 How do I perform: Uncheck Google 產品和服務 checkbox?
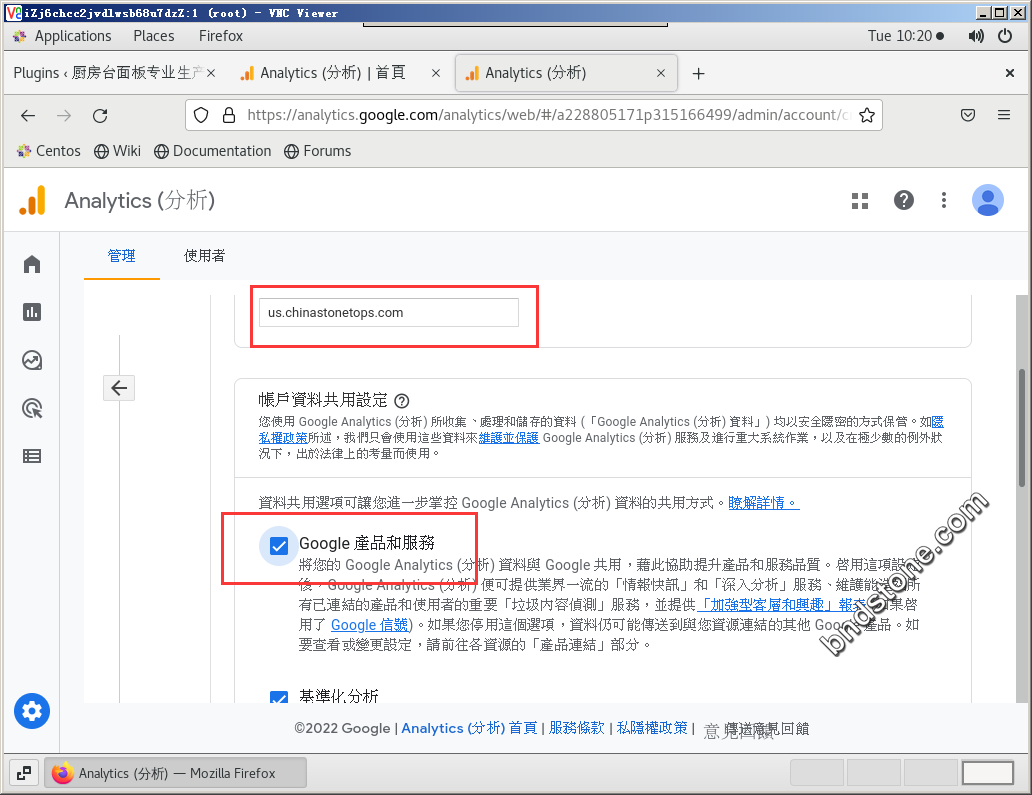click(279, 546)
